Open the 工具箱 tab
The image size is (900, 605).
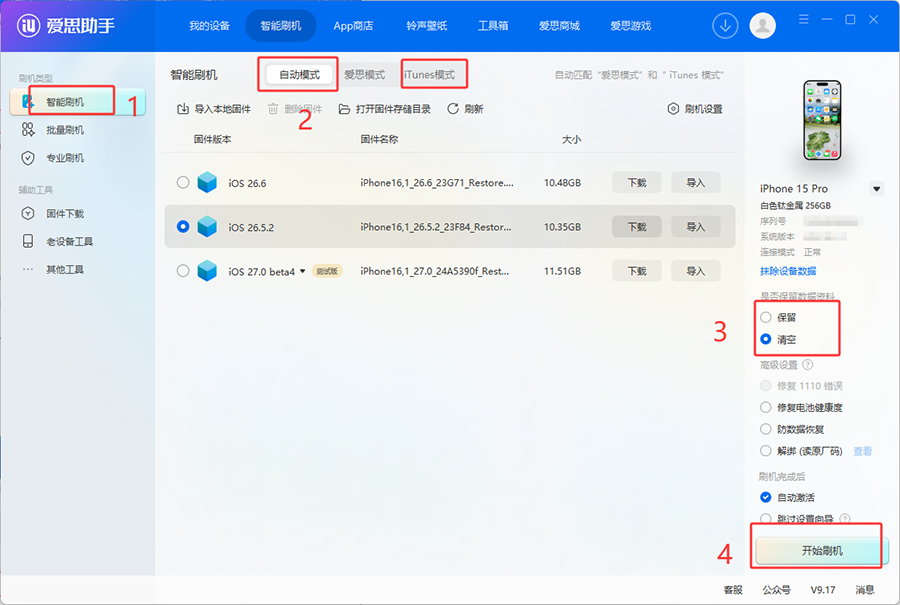pyautogui.click(x=493, y=26)
